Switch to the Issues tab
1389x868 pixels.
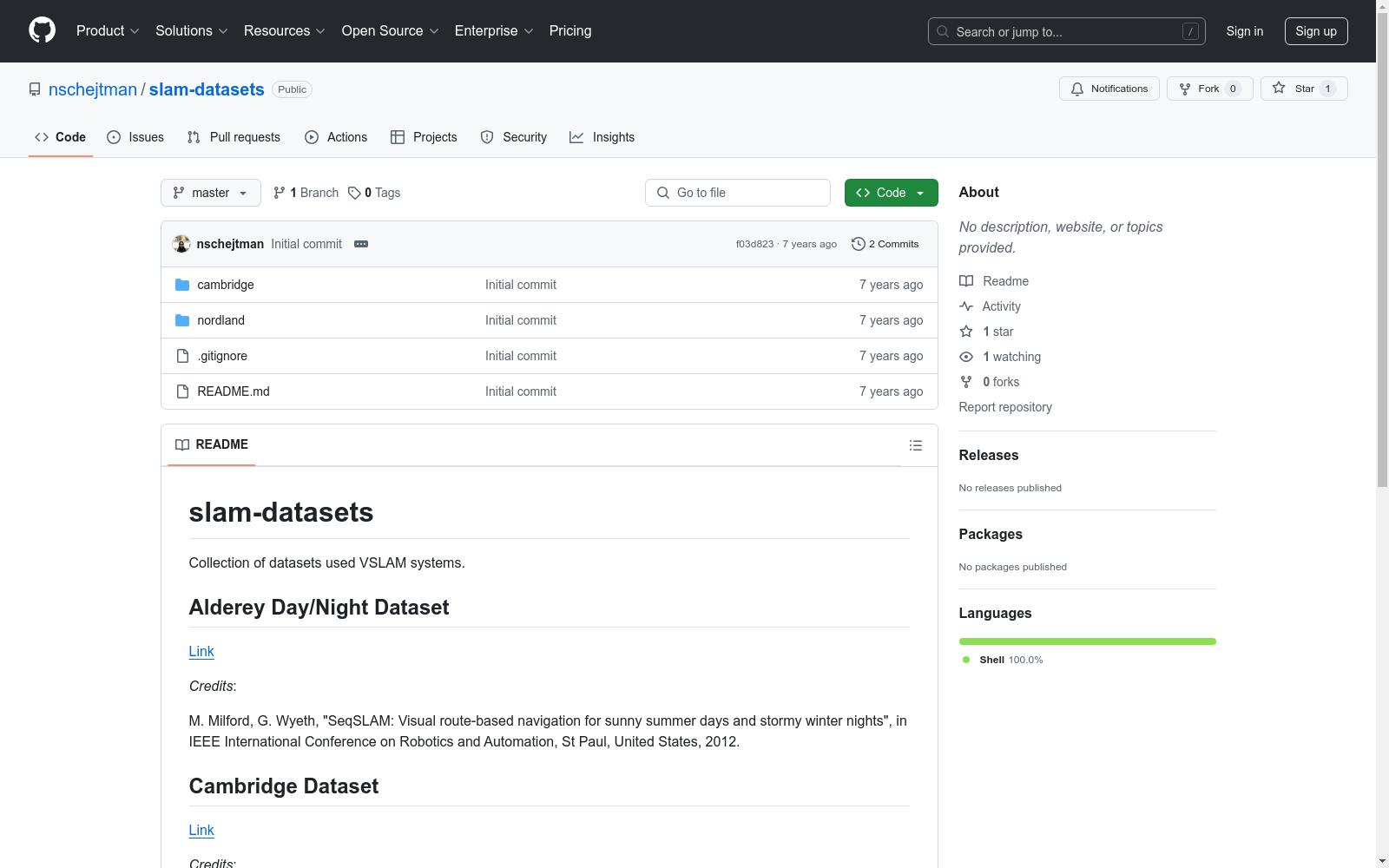pyautogui.click(x=135, y=137)
